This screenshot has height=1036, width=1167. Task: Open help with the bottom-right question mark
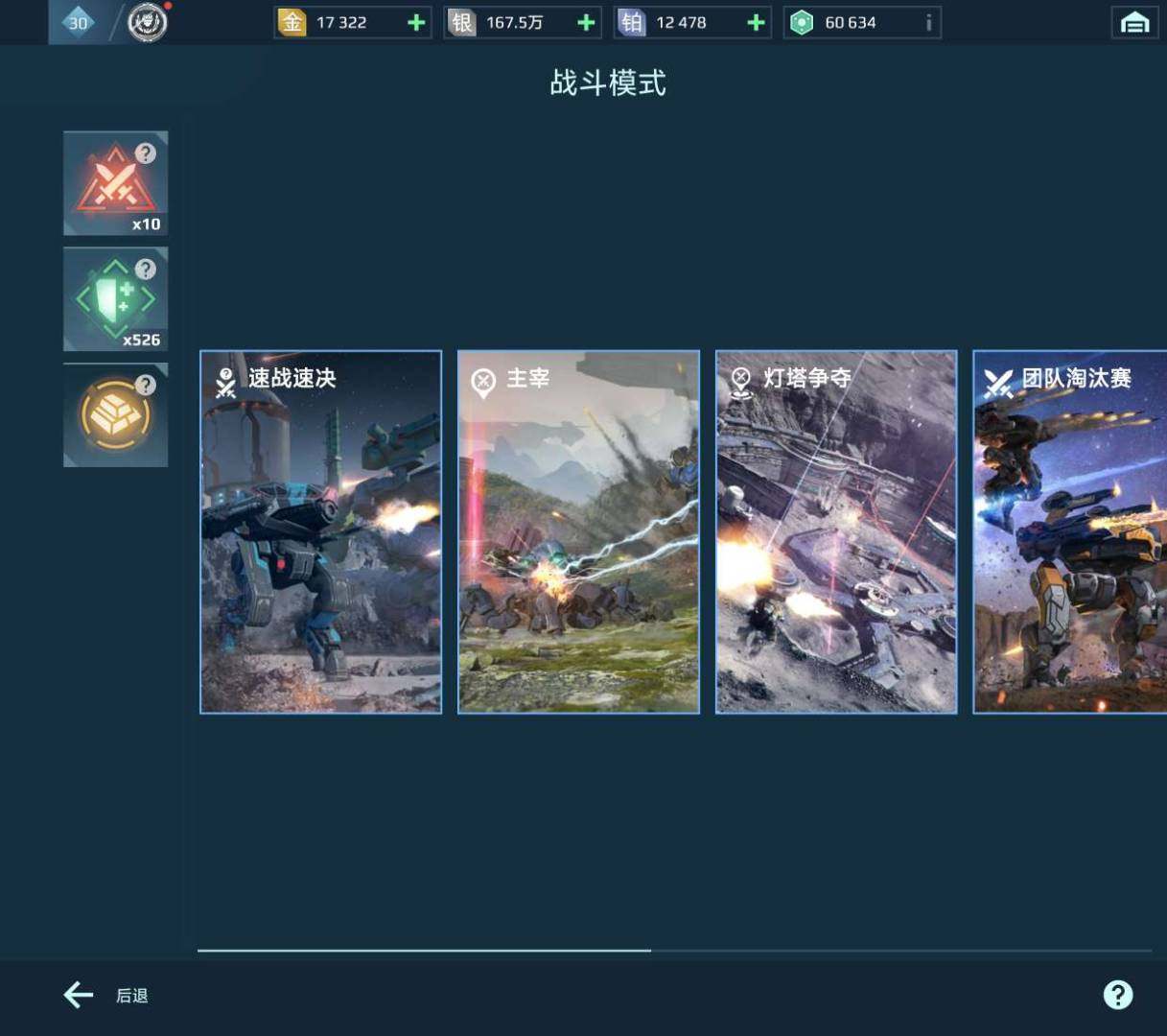tap(1120, 995)
